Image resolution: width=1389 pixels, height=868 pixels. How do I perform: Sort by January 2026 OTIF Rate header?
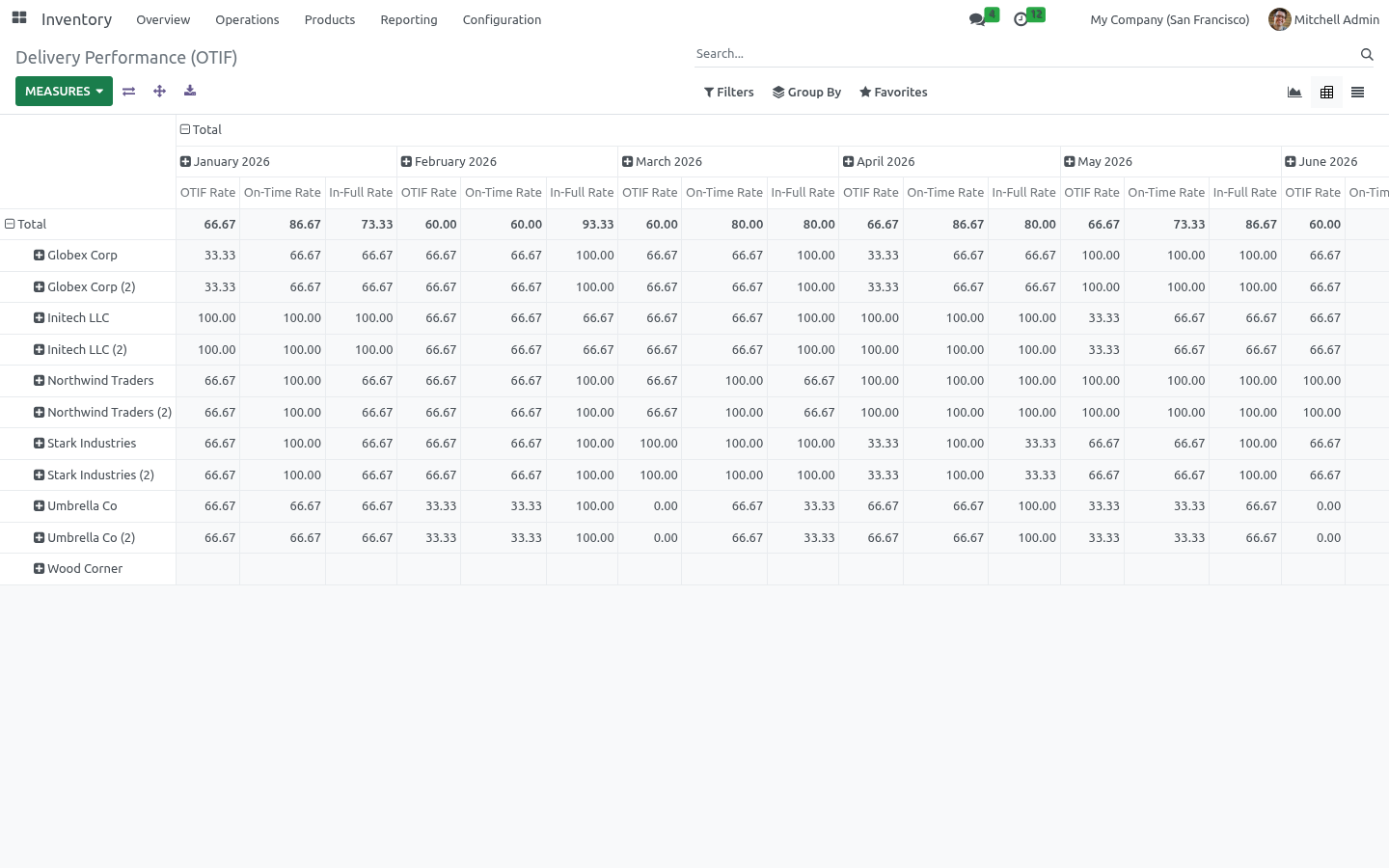(x=207, y=193)
